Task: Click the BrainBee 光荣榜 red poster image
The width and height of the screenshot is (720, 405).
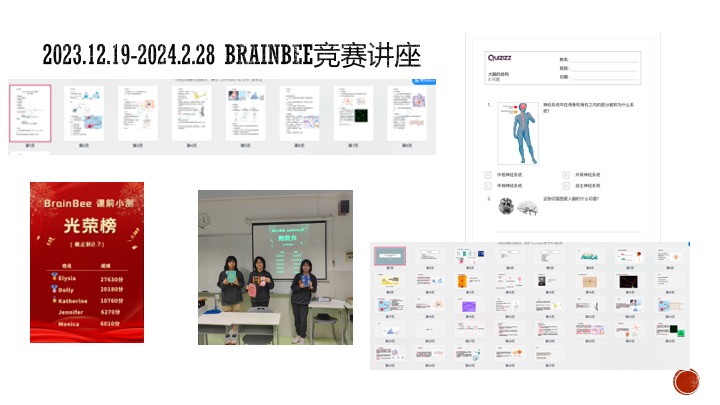Action: 86,261
